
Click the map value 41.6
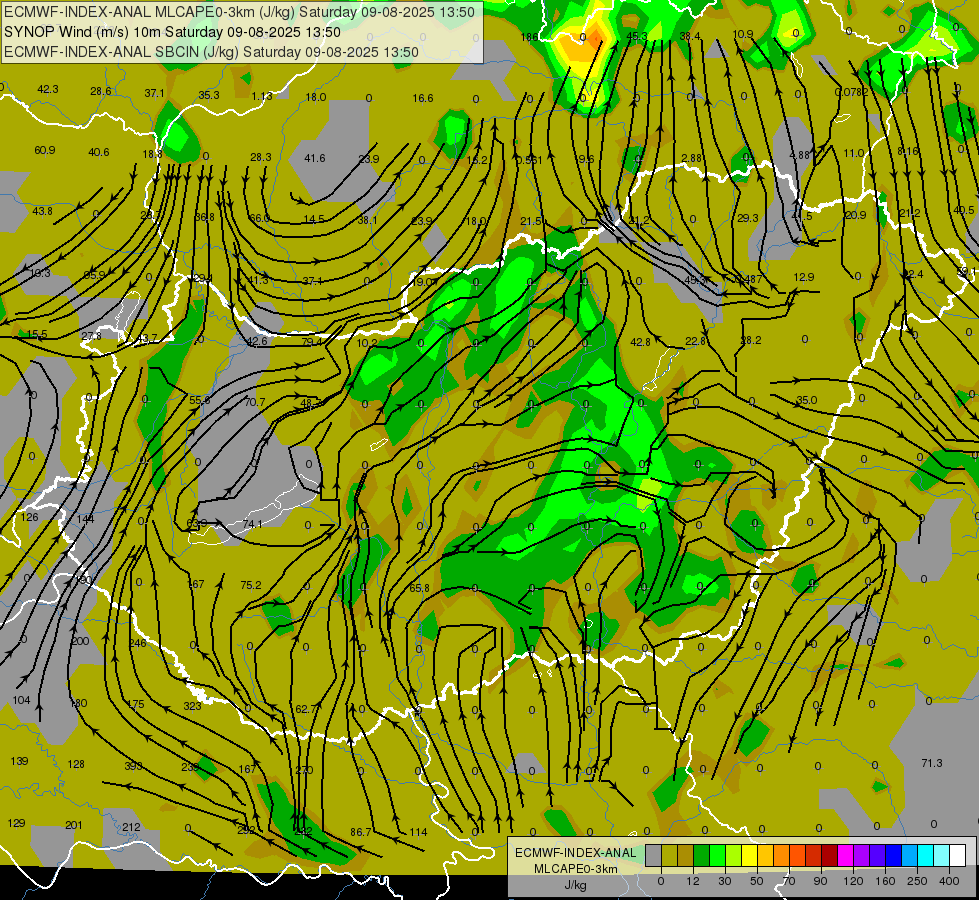pyautogui.click(x=315, y=158)
